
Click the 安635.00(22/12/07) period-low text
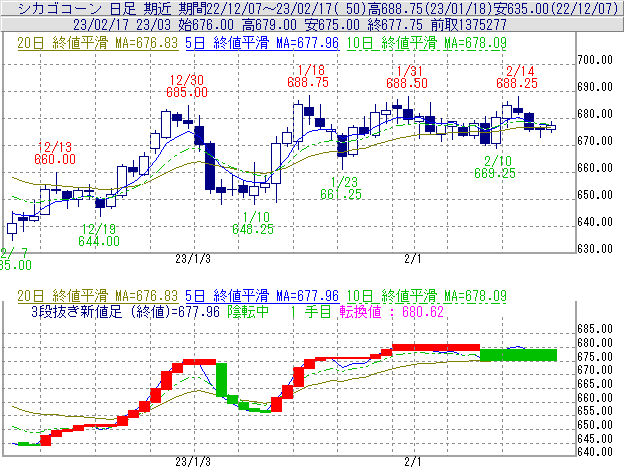pos(556,8)
